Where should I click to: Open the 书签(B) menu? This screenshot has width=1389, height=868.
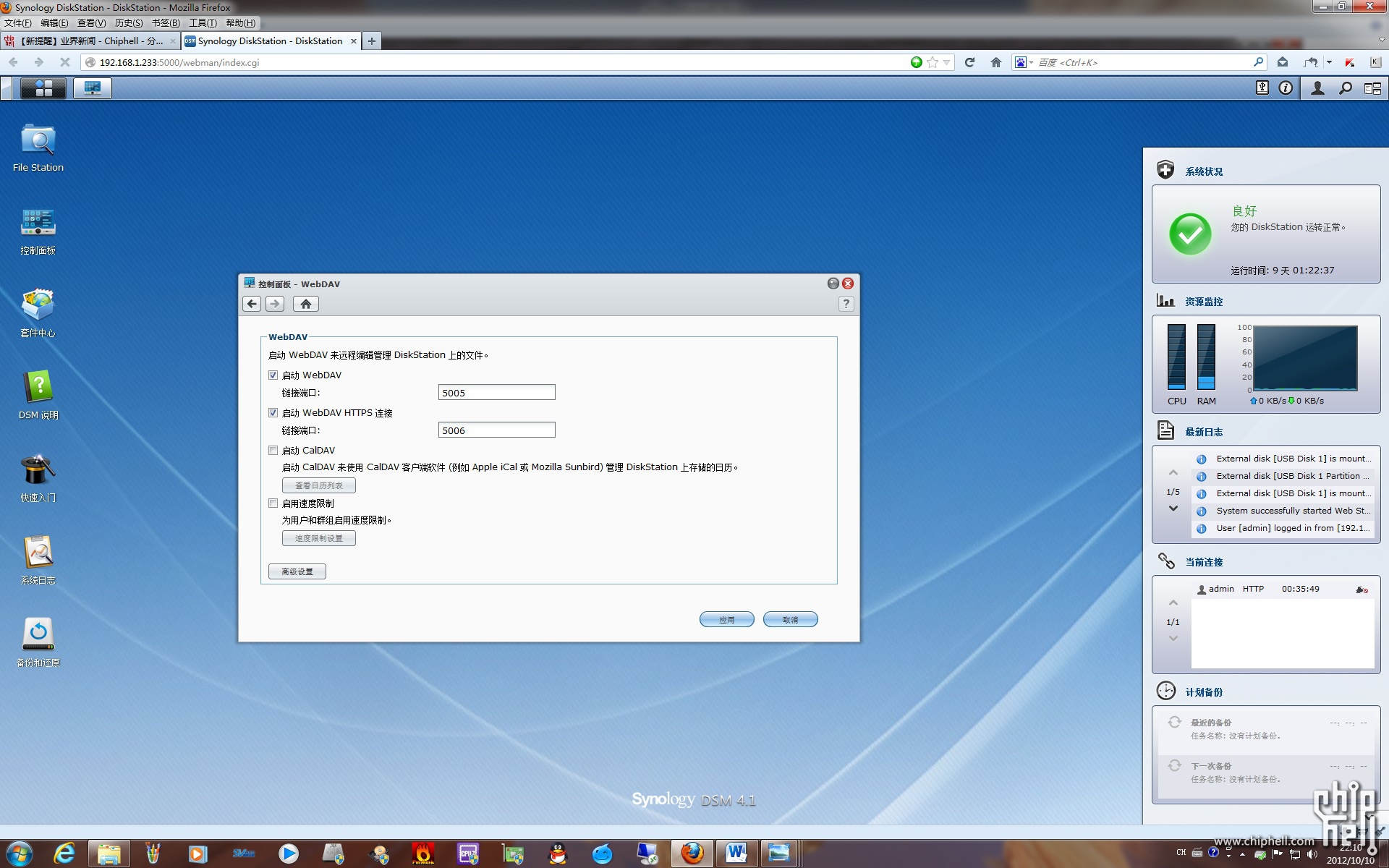click(166, 23)
